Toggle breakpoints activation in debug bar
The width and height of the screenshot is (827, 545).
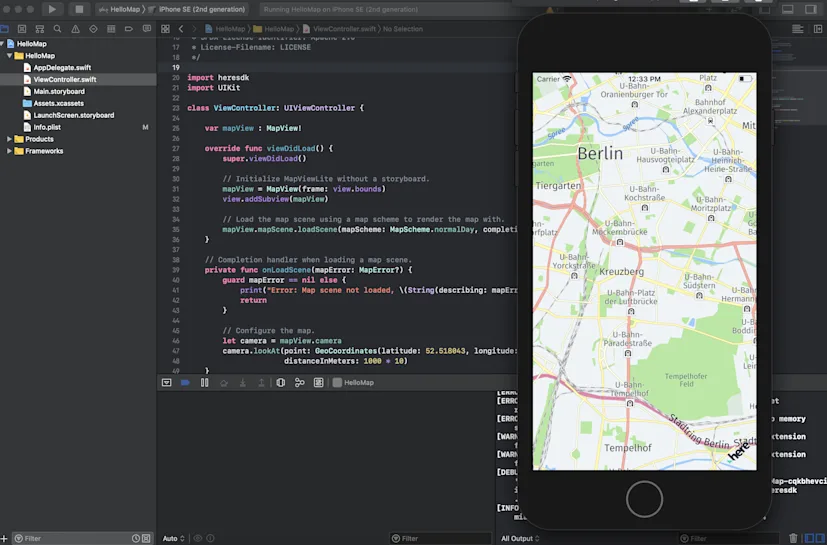(x=185, y=383)
